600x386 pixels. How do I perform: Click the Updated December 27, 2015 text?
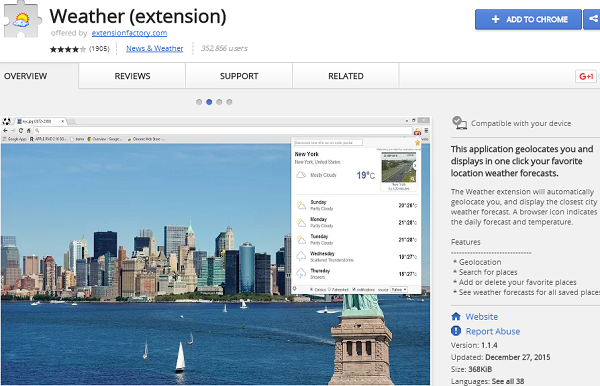tap(500, 357)
